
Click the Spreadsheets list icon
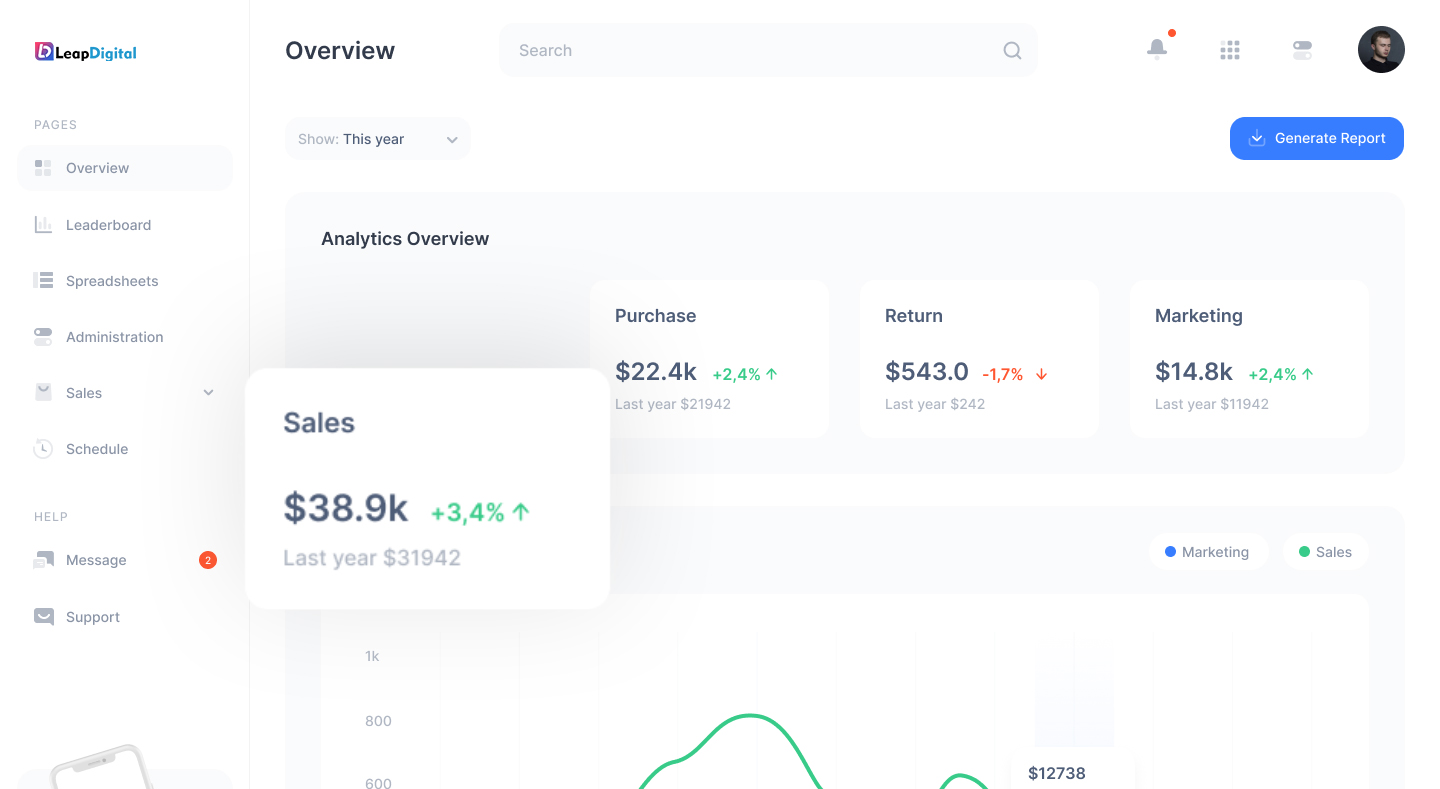(43, 280)
